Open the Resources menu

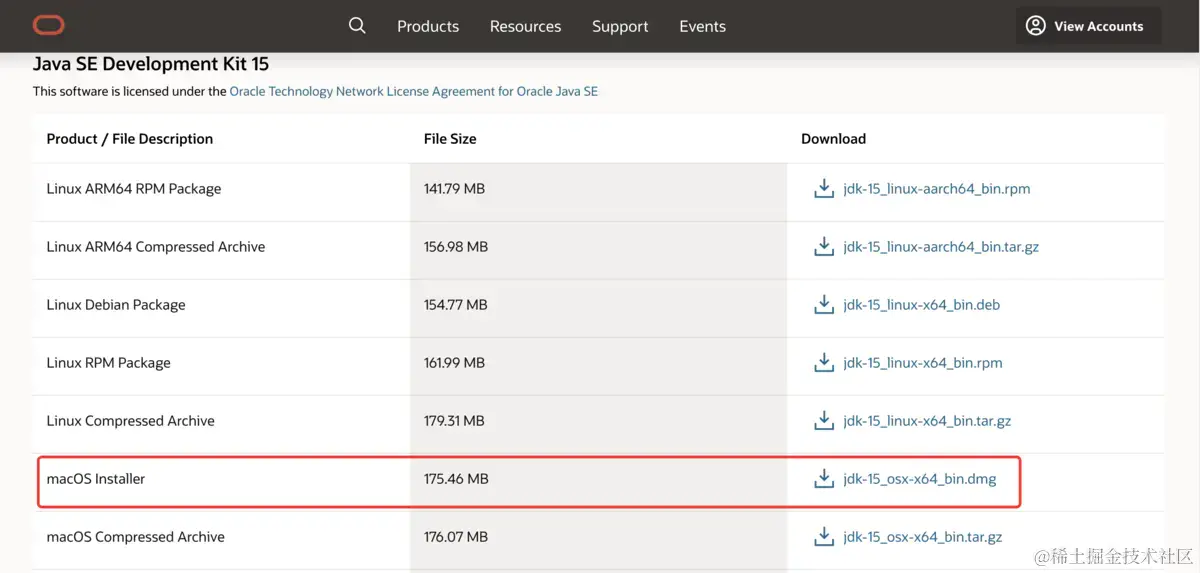tap(525, 26)
